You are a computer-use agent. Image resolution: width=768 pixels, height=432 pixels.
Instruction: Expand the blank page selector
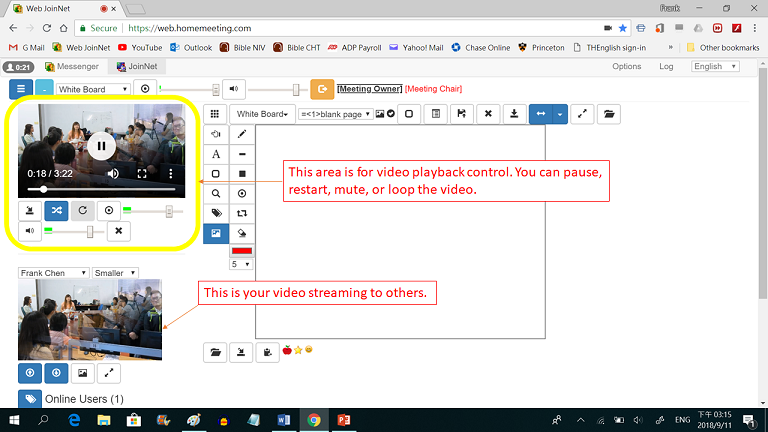click(x=336, y=114)
